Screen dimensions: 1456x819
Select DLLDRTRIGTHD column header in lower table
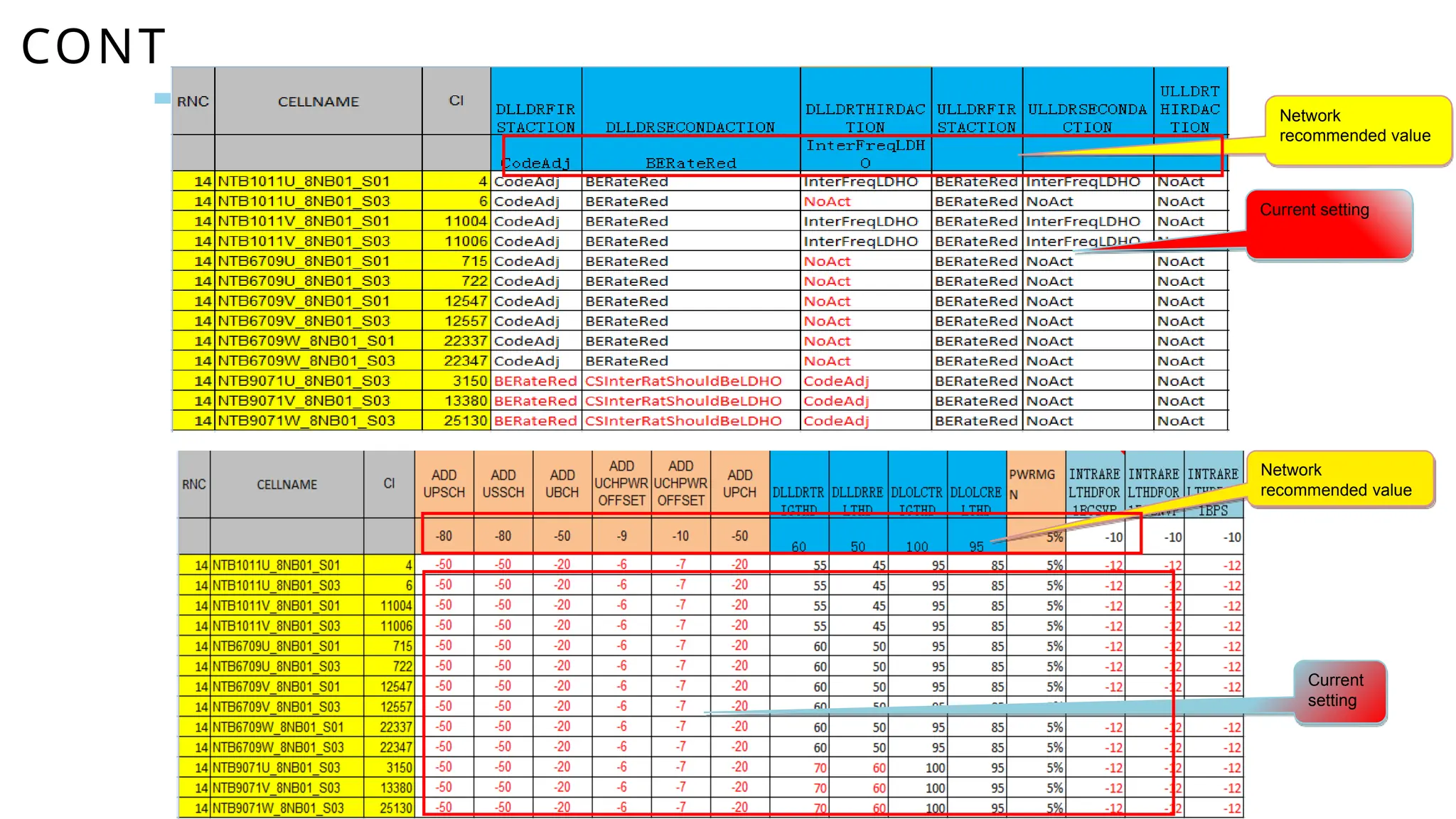(x=798, y=484)
